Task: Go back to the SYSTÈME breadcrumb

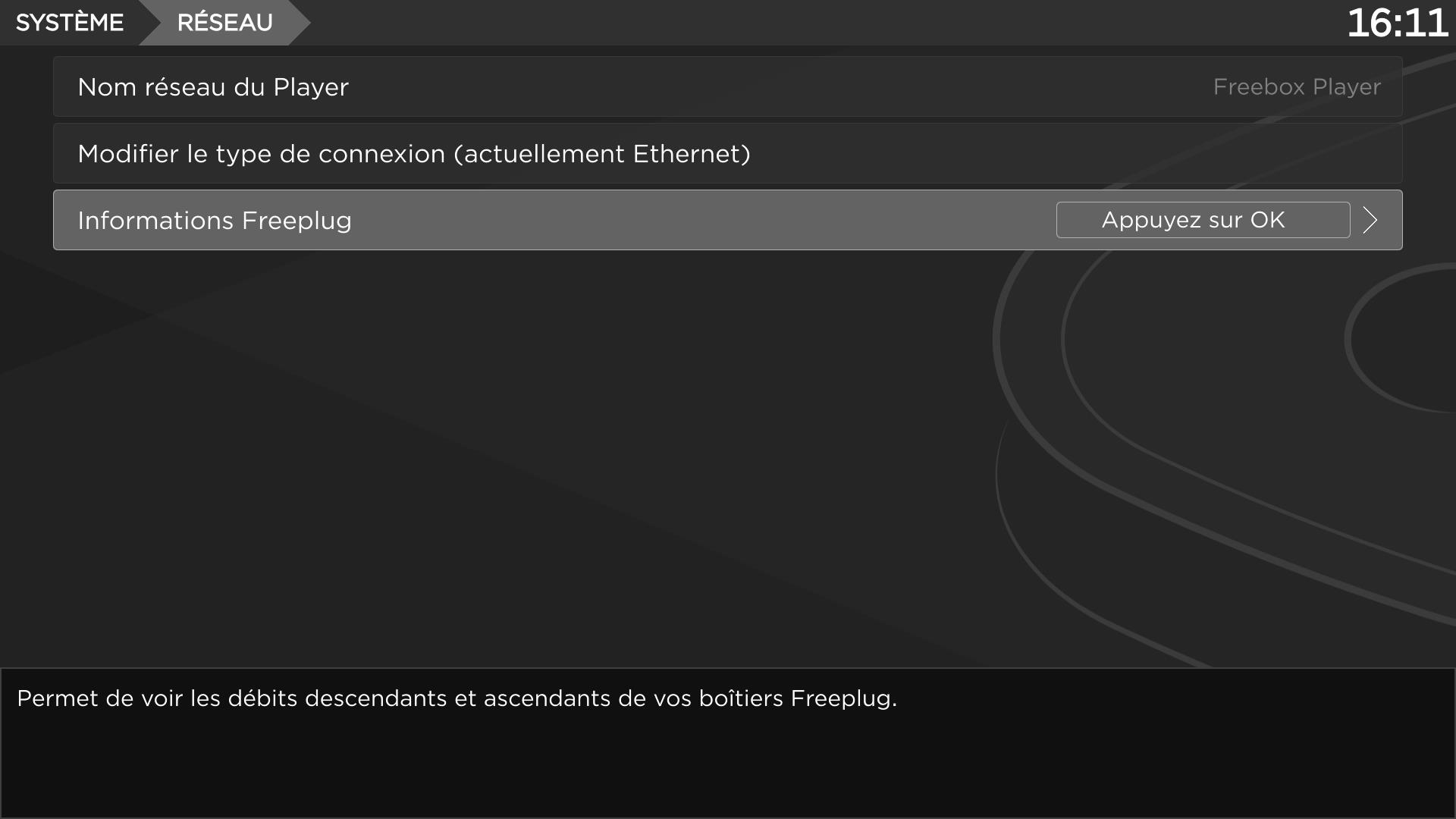Action: [x=69, y=23]
